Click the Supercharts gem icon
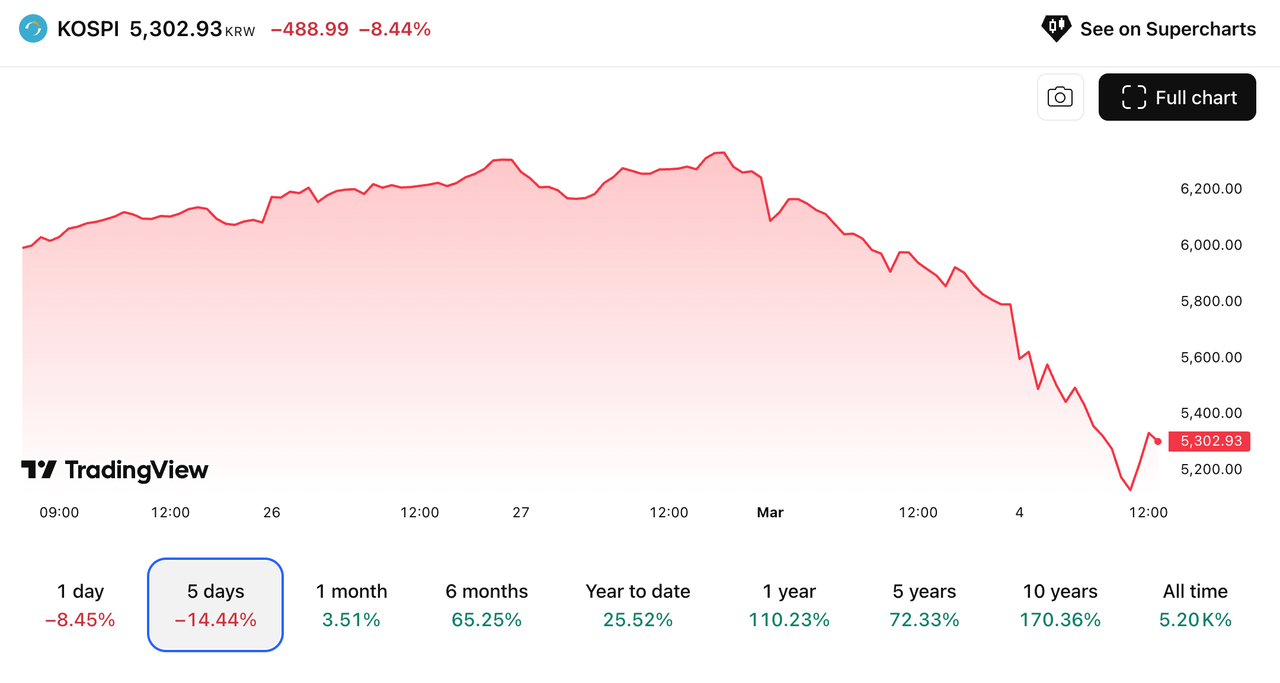This screenshot has height=683, width=1280. pos(1055,28)
